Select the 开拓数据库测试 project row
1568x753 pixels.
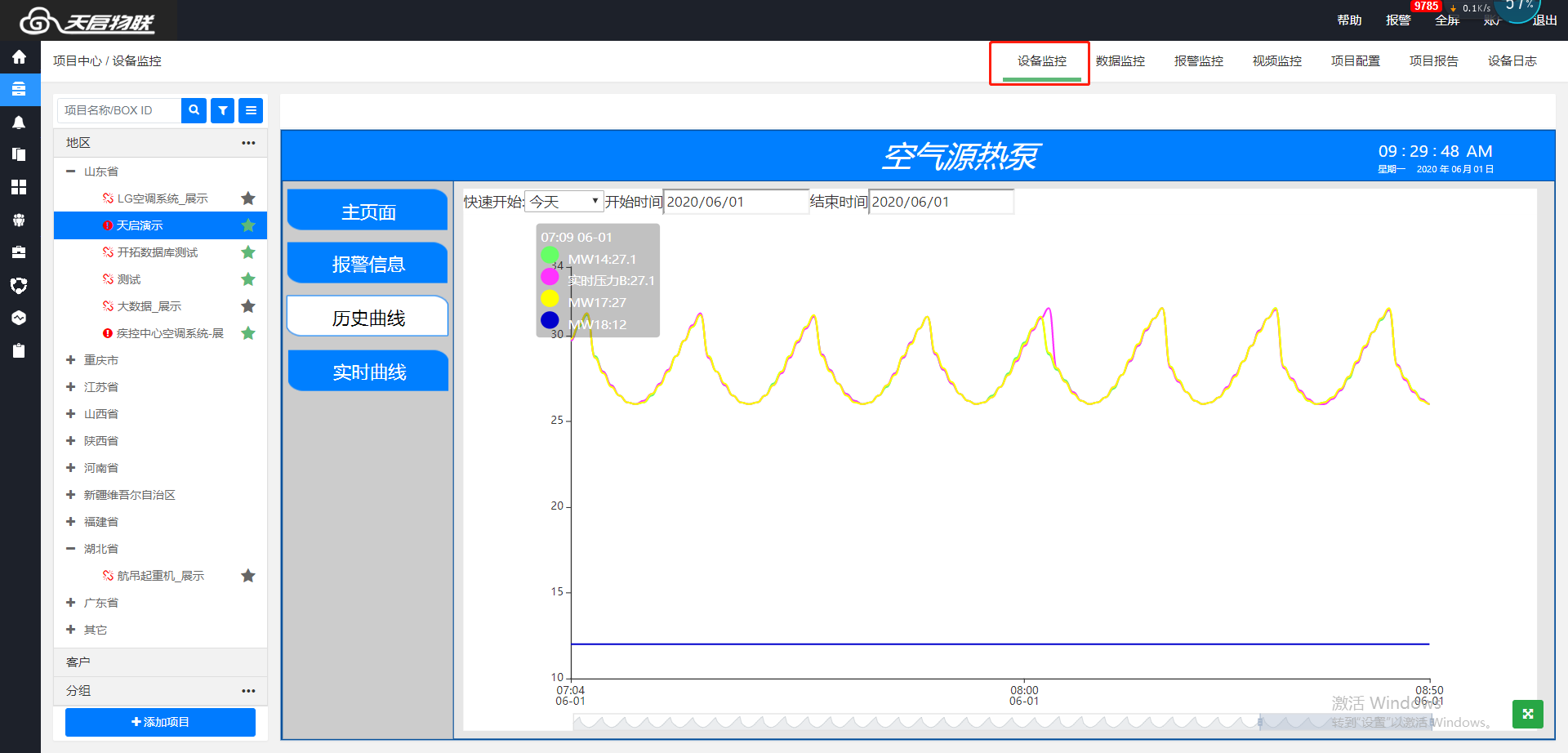point(160,252)
